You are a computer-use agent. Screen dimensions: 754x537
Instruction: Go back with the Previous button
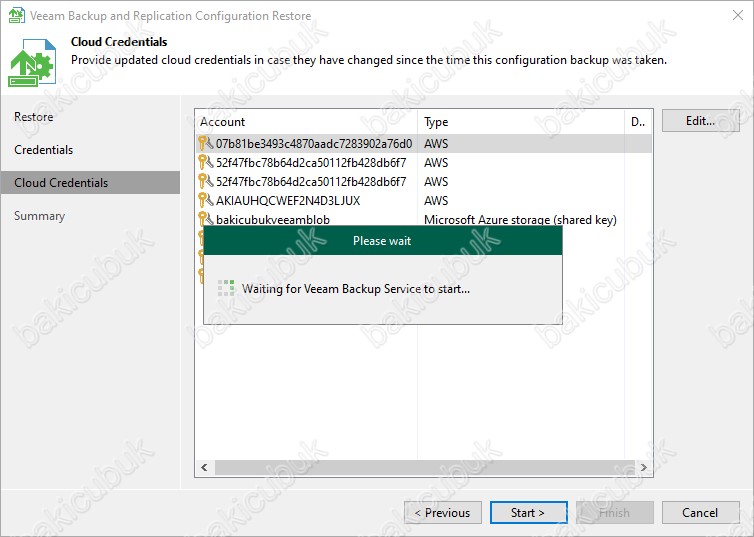(443, 512)
